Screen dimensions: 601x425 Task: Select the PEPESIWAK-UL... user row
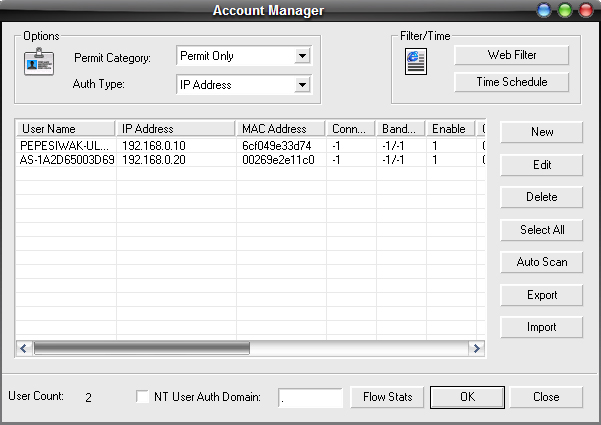[x=250, y=146]
